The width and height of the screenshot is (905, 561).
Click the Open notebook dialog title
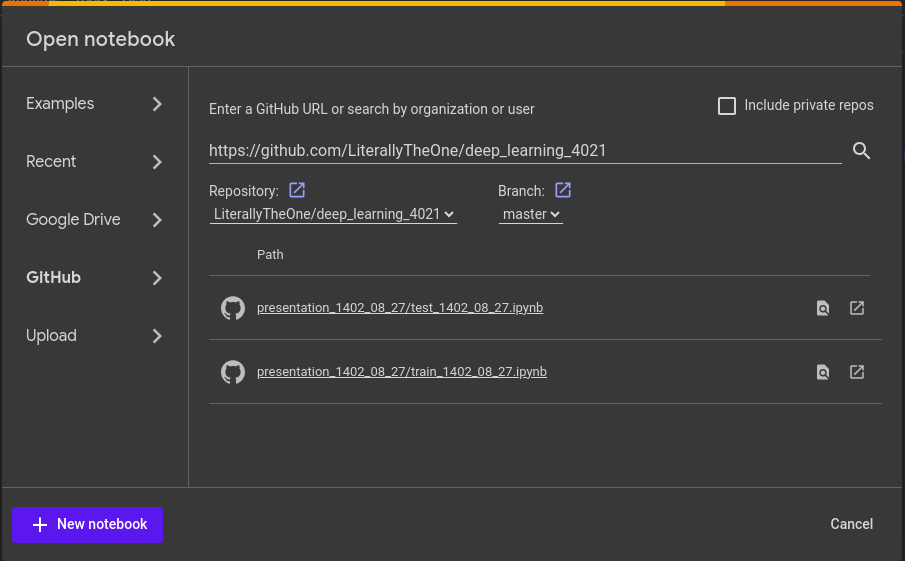point(100,39)
